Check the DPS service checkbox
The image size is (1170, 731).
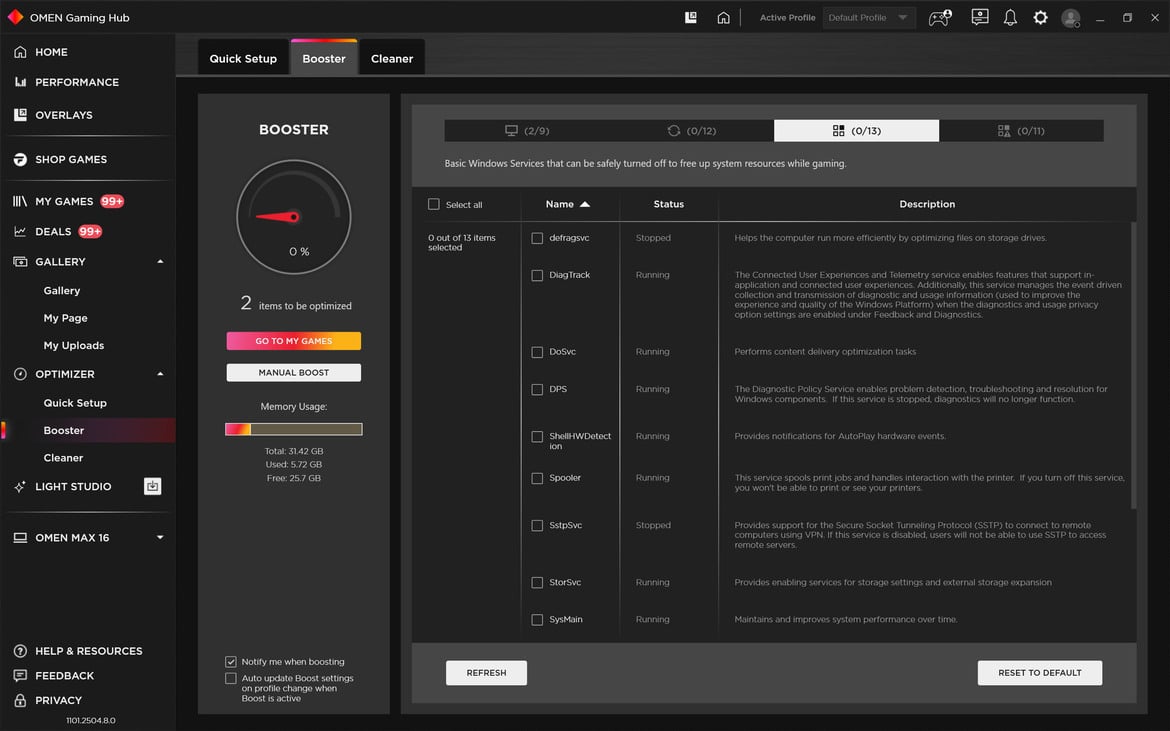[537, 389]
